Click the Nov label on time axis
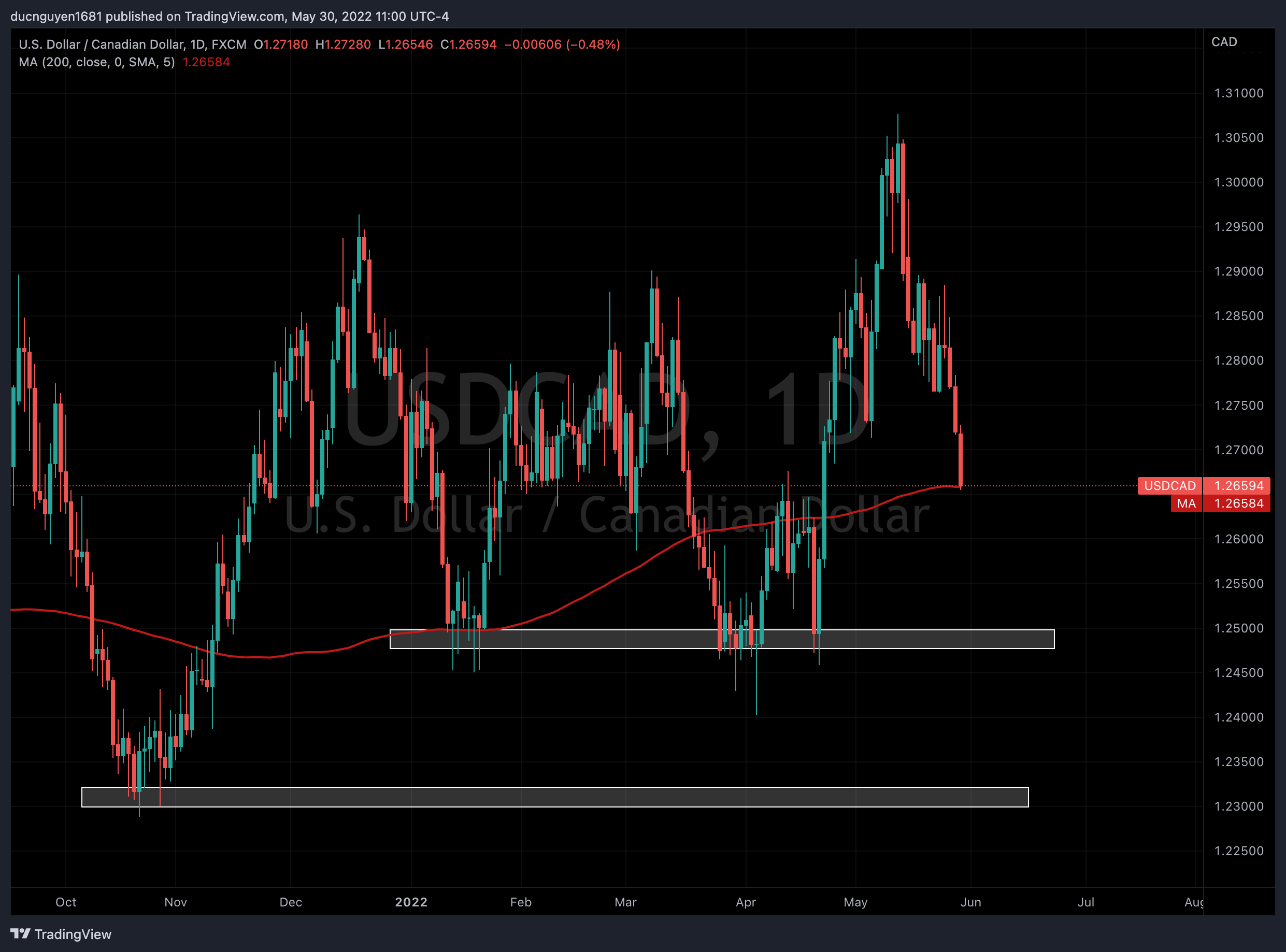 [175, 902]
